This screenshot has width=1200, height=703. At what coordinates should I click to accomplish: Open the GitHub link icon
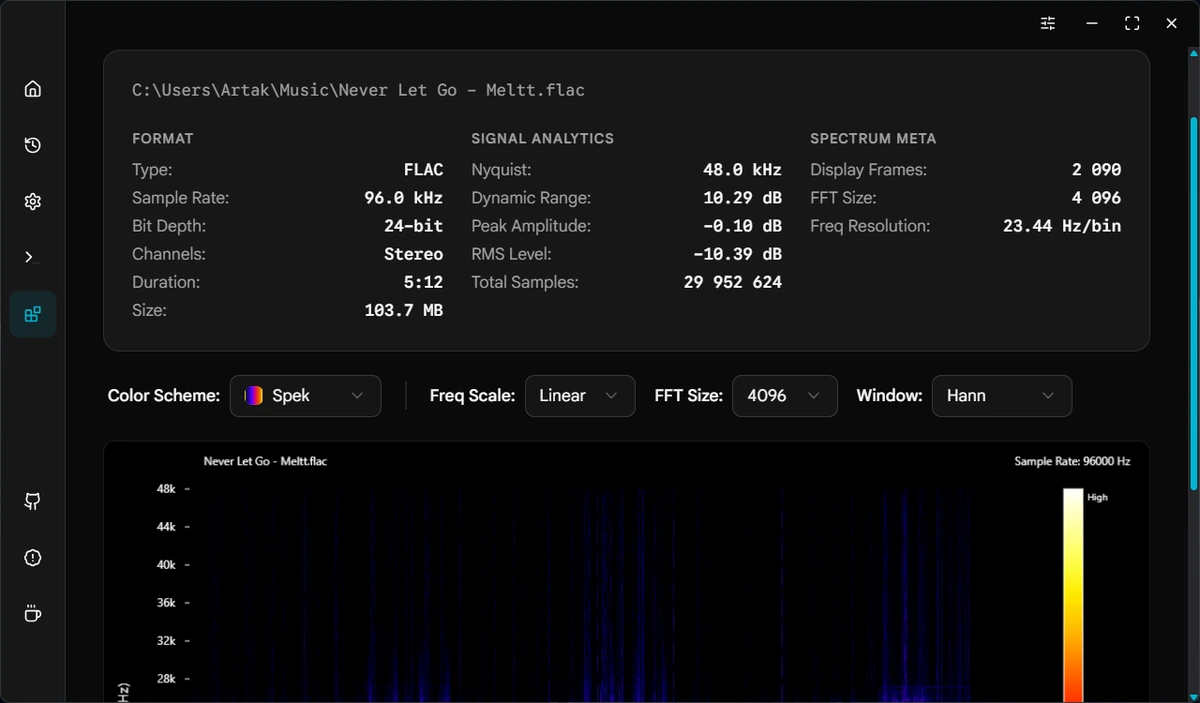click(x=33, y=502)
